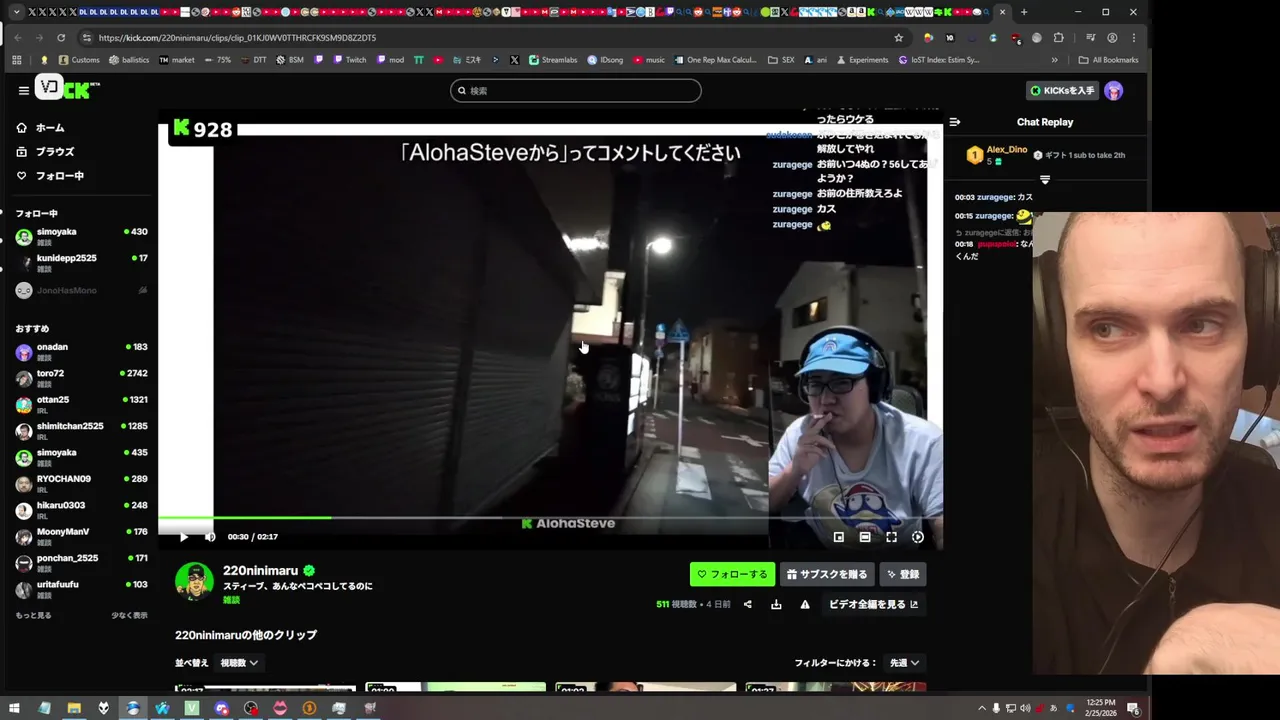Open the ballistics bookmark
The height and width of the screenshot is (720, 1280).
(129, 60)
